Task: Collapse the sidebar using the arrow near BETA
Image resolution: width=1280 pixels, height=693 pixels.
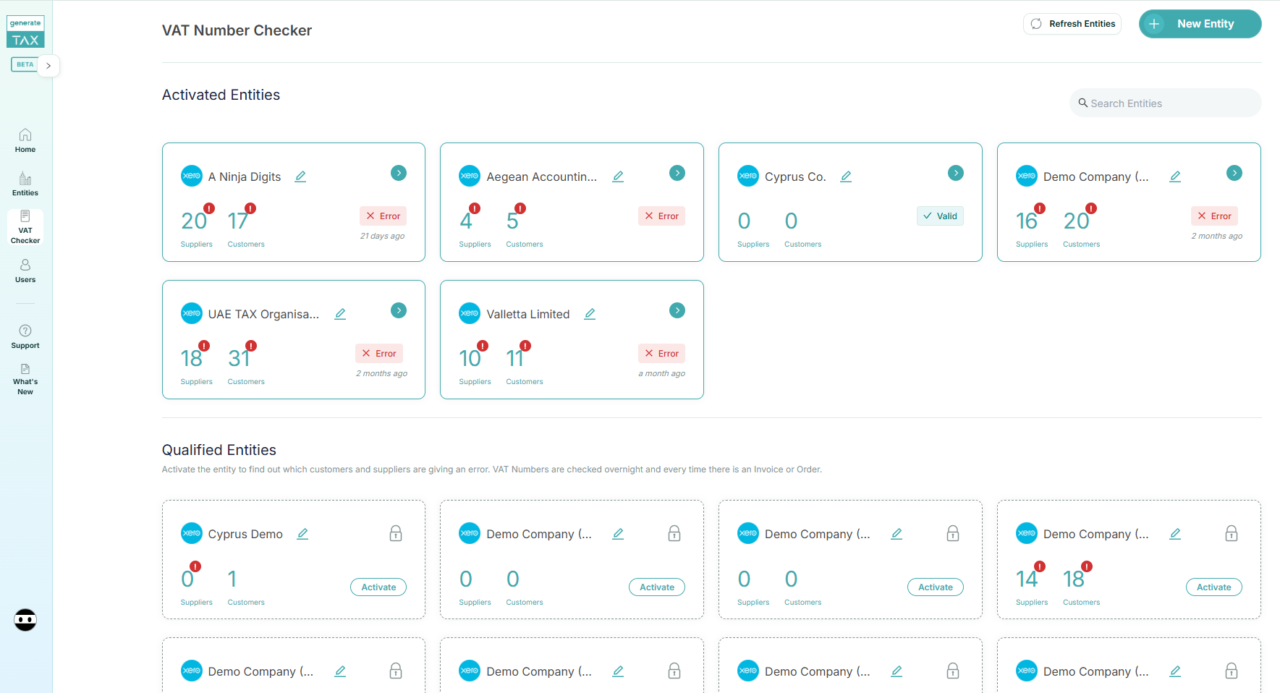Action: click(46, 64)
